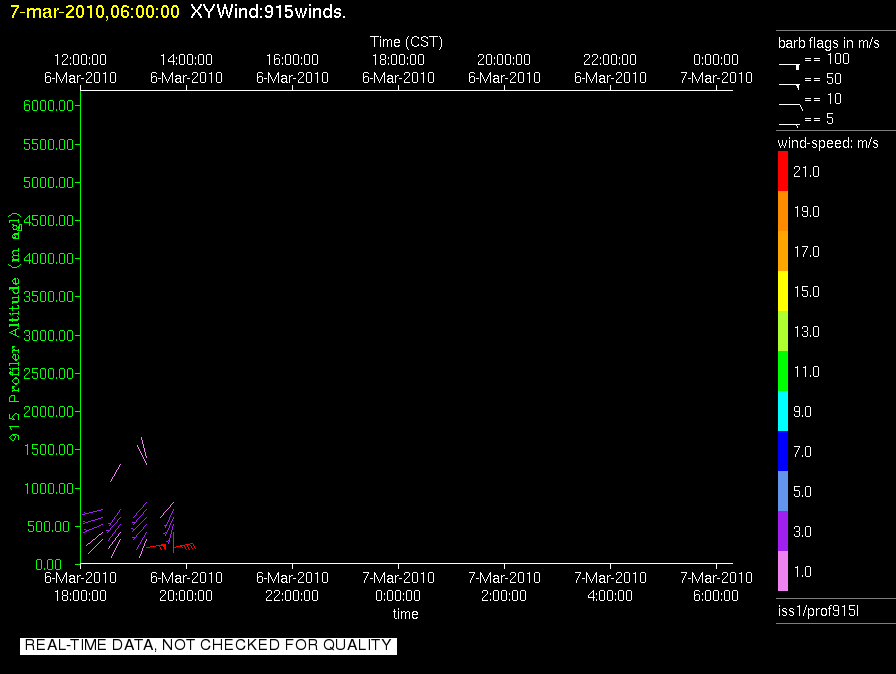Click the '2000.00' altitude axis label
896x674 pixels.
coord(49,412)
